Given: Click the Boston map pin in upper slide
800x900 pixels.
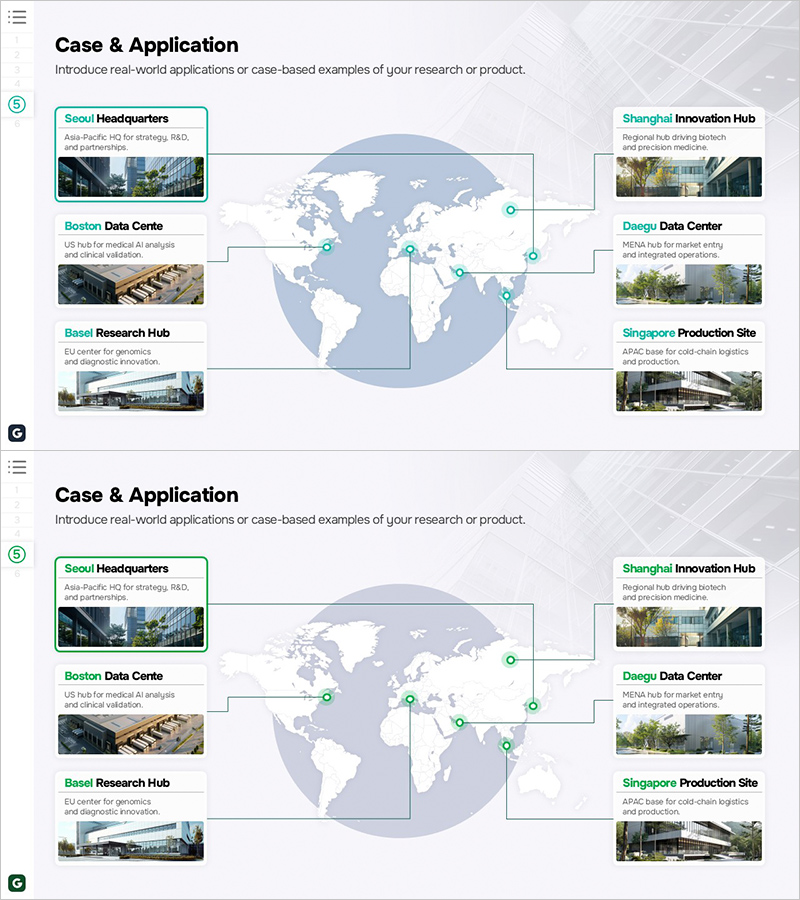Looking at the screenshot, I should point(326,247).
